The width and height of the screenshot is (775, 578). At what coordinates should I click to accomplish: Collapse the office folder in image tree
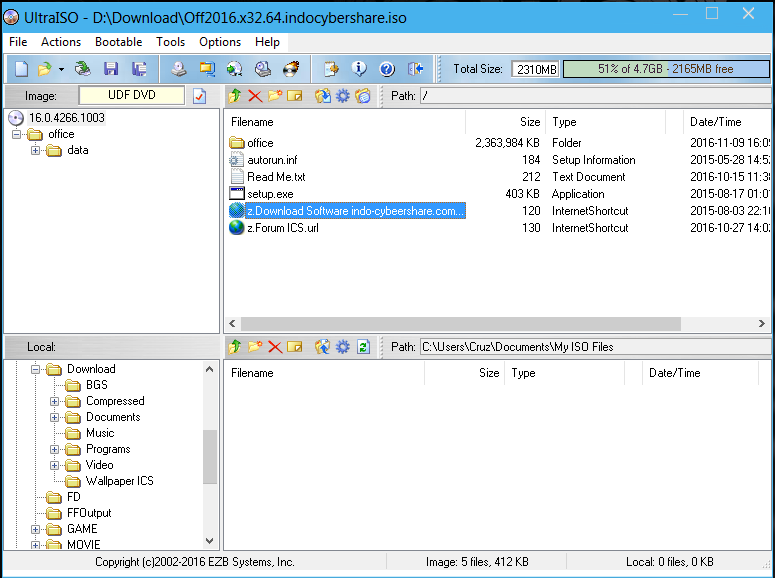tap(17, 134)
